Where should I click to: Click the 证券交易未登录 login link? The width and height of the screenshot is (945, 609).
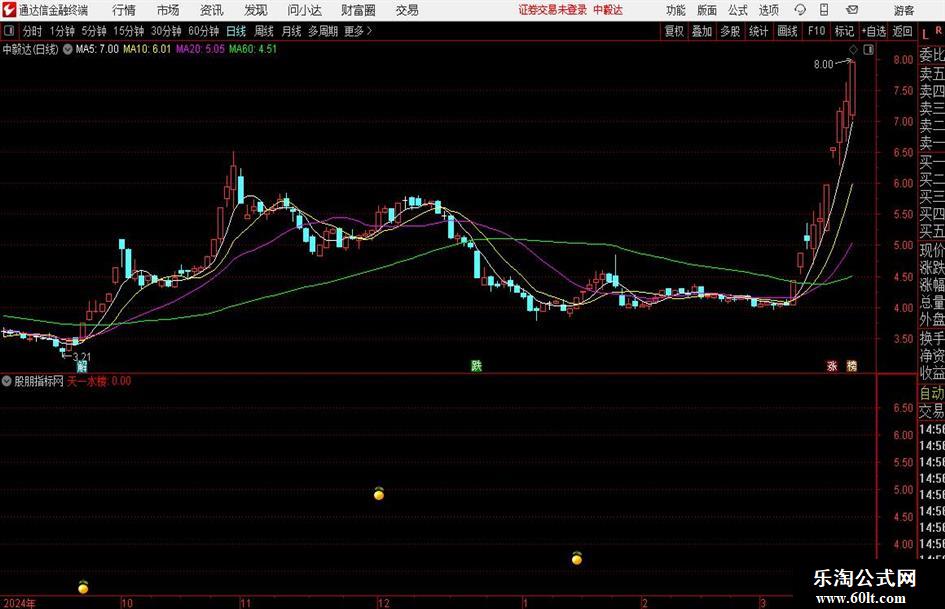[552, 10]
